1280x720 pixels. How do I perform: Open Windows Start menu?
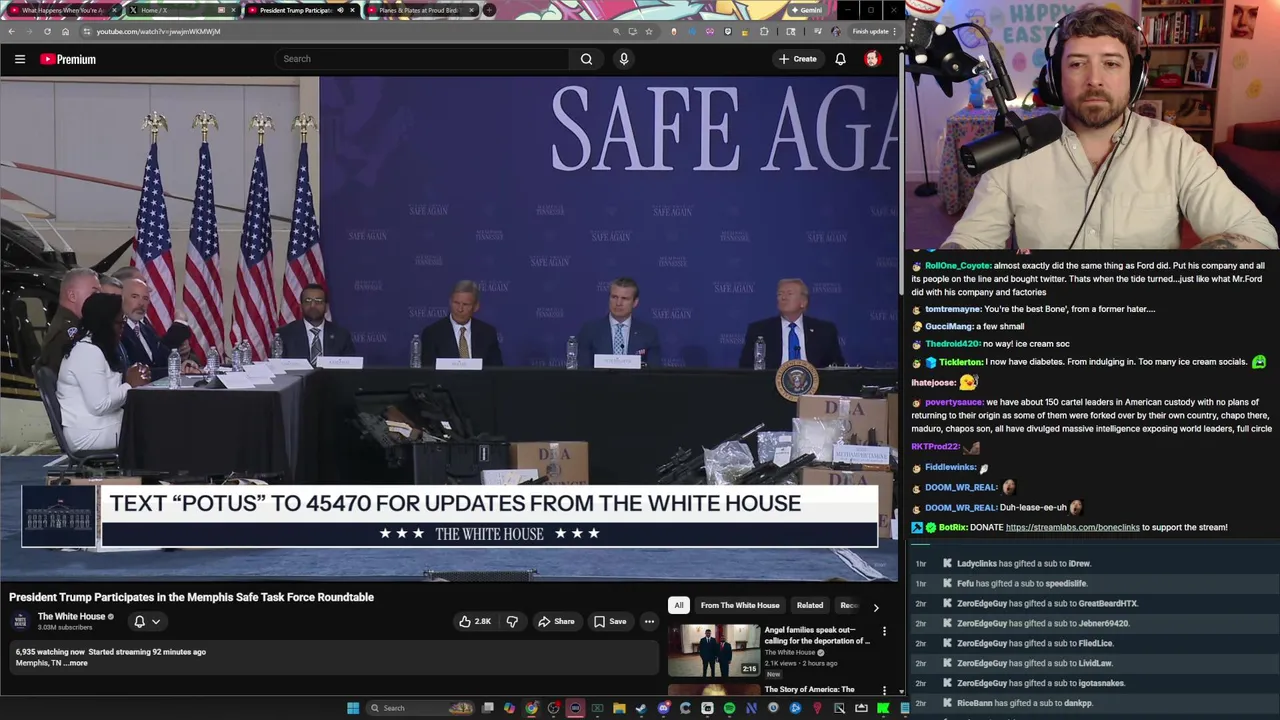coord(353,708)
